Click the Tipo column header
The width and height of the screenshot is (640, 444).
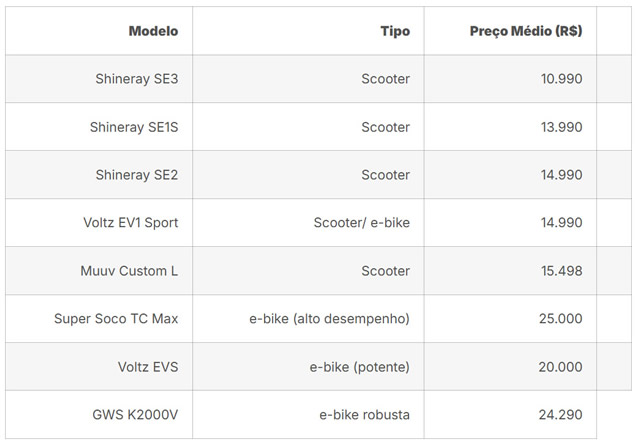(x=395, y=31)
